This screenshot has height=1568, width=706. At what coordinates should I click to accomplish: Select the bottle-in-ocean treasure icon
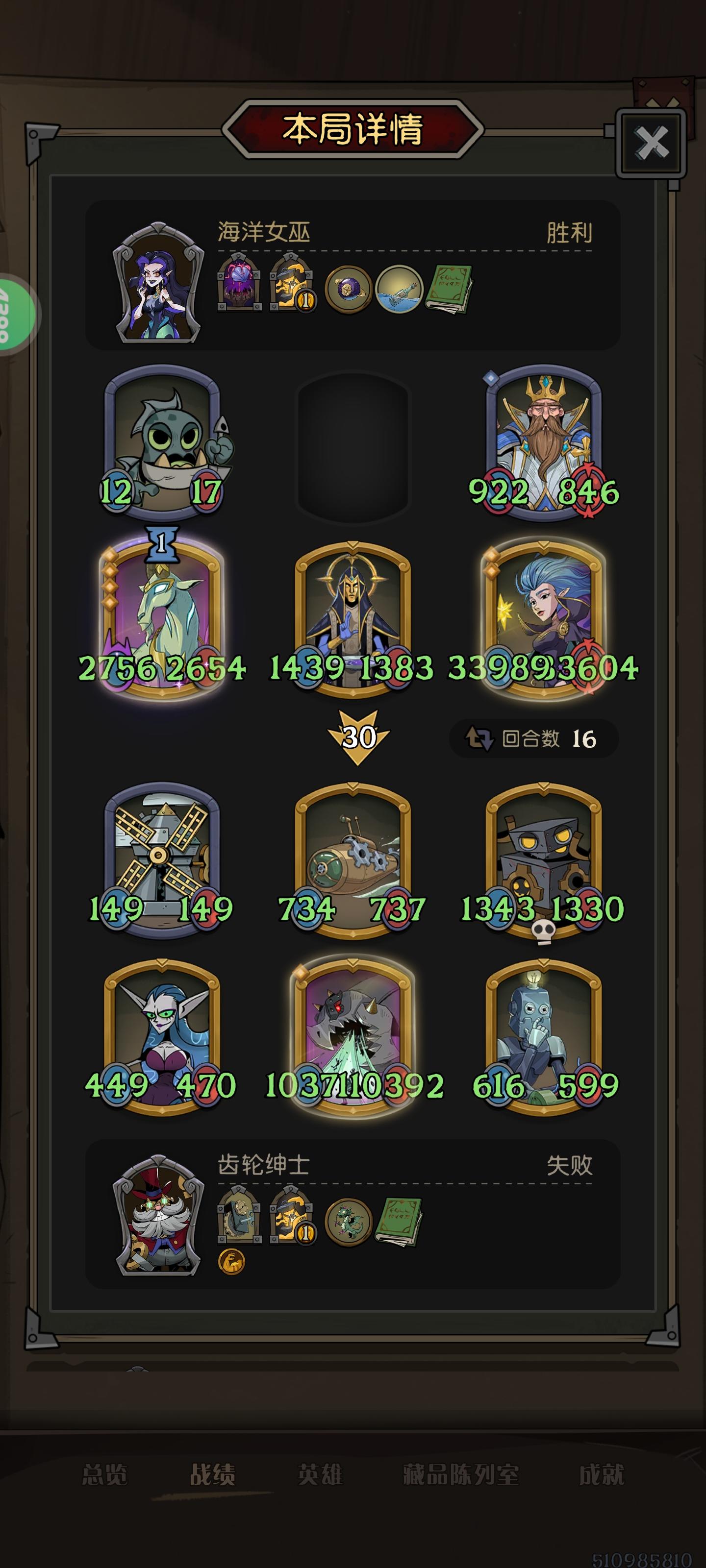click(x=399, y=290)
